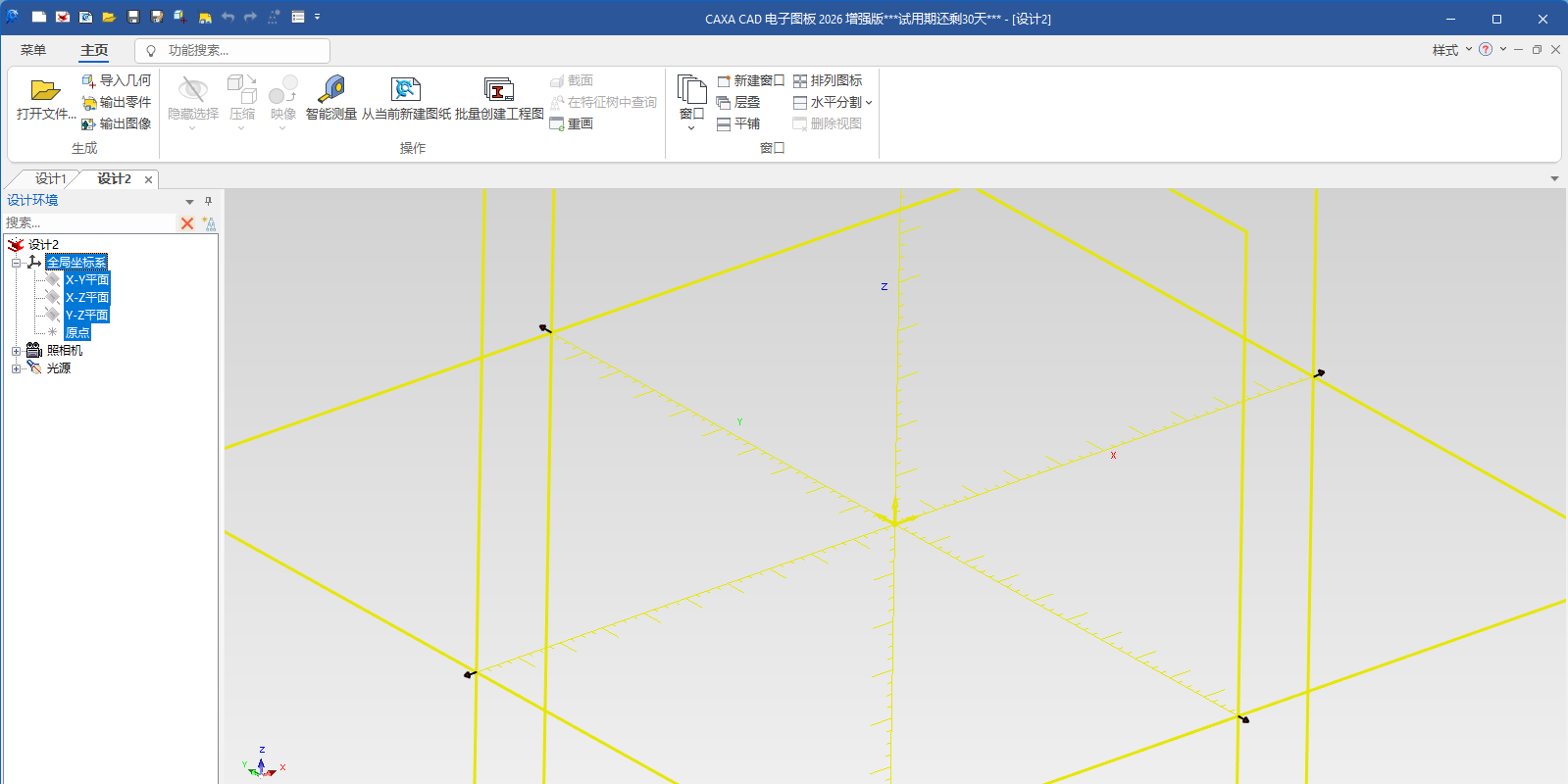Screen dimensions: 1568x784
Task: Click the 打开文件 (Open File) folder icon
Action: (x=45, y=91)
